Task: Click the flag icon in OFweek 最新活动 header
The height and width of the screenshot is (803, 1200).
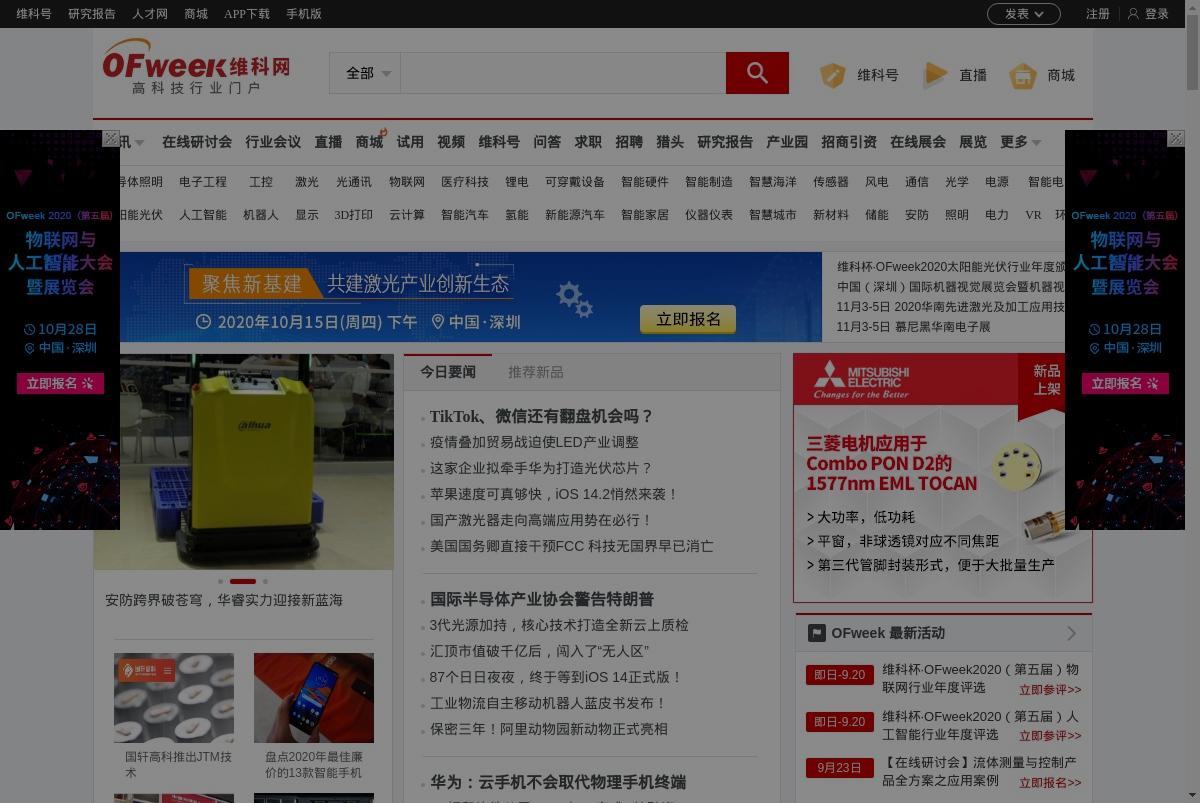Action: pos(817,633)
